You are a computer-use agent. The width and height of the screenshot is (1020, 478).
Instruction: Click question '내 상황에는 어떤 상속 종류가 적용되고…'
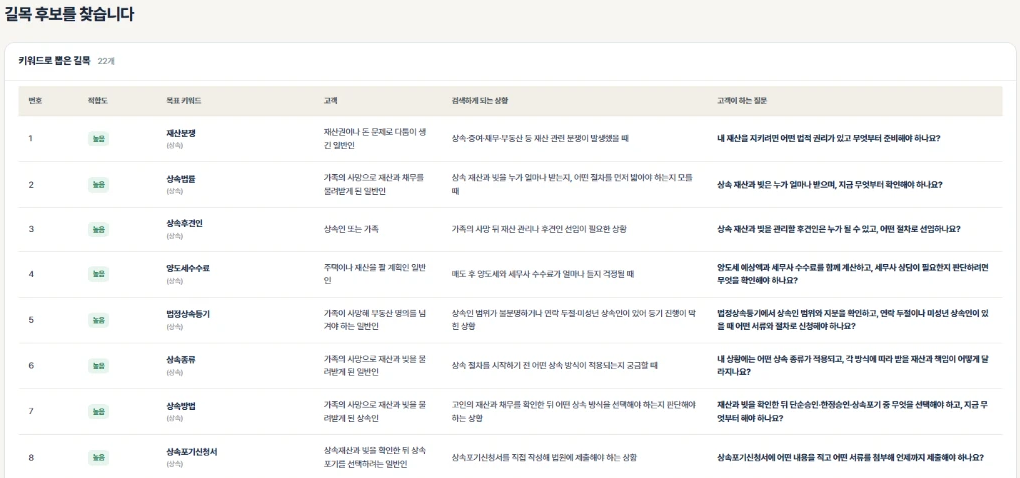point(853,365)
